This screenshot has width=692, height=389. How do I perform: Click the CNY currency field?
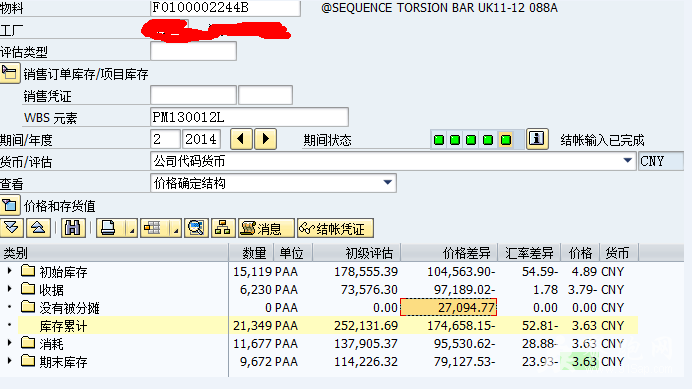(661, 161)
